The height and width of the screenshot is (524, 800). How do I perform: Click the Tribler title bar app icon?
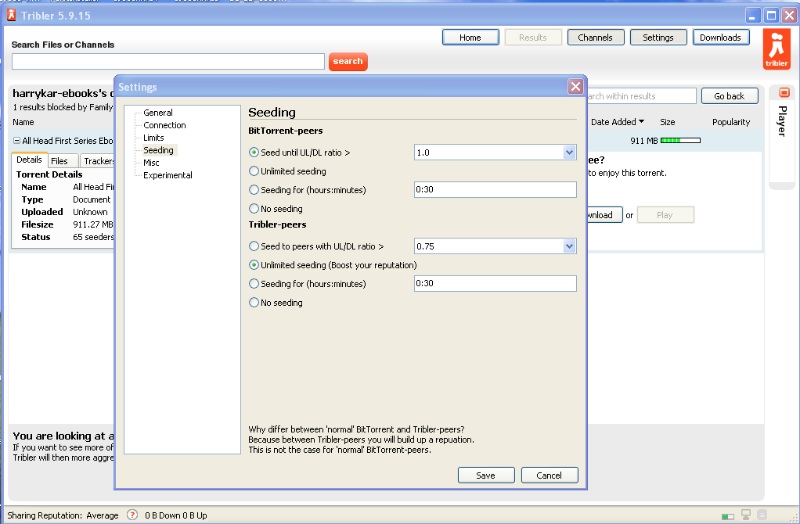point(10,15)
